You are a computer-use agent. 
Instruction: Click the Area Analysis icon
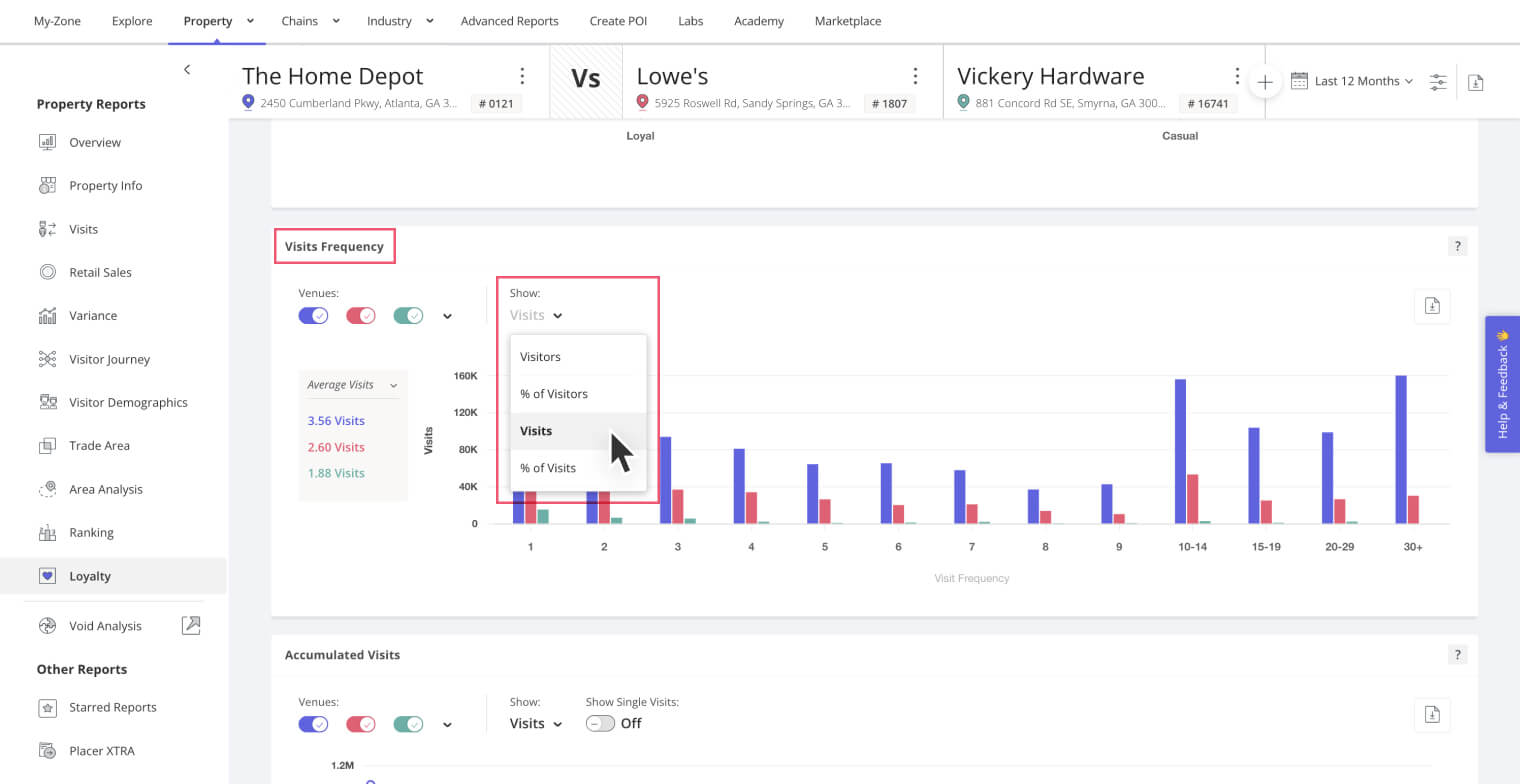click(x=47, y=489)
